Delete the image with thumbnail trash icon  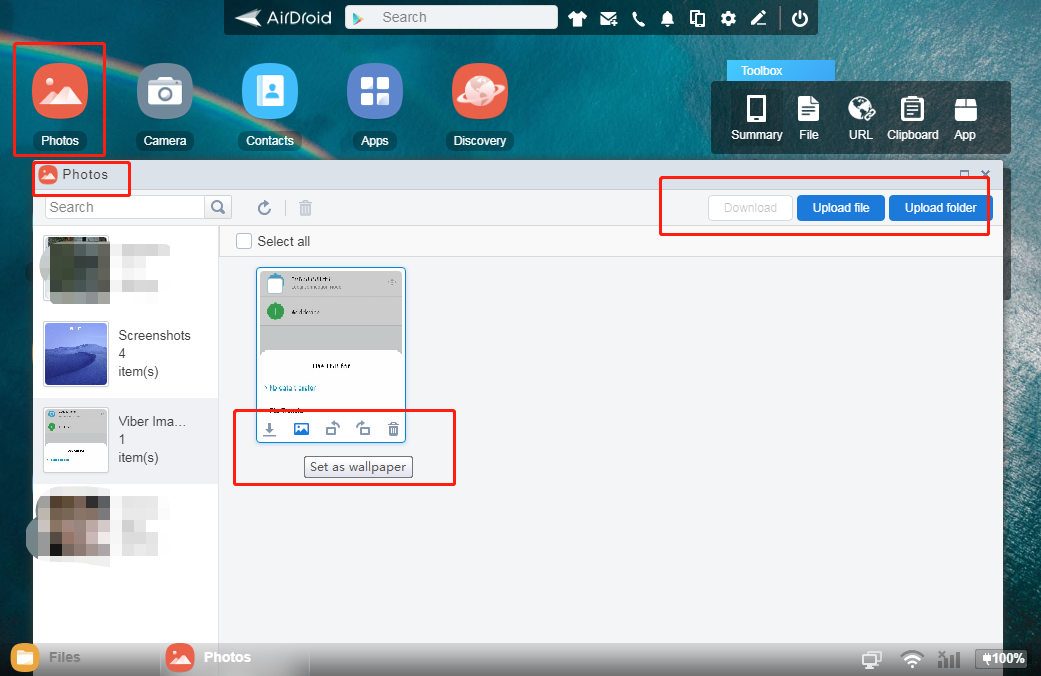(393, 429)
